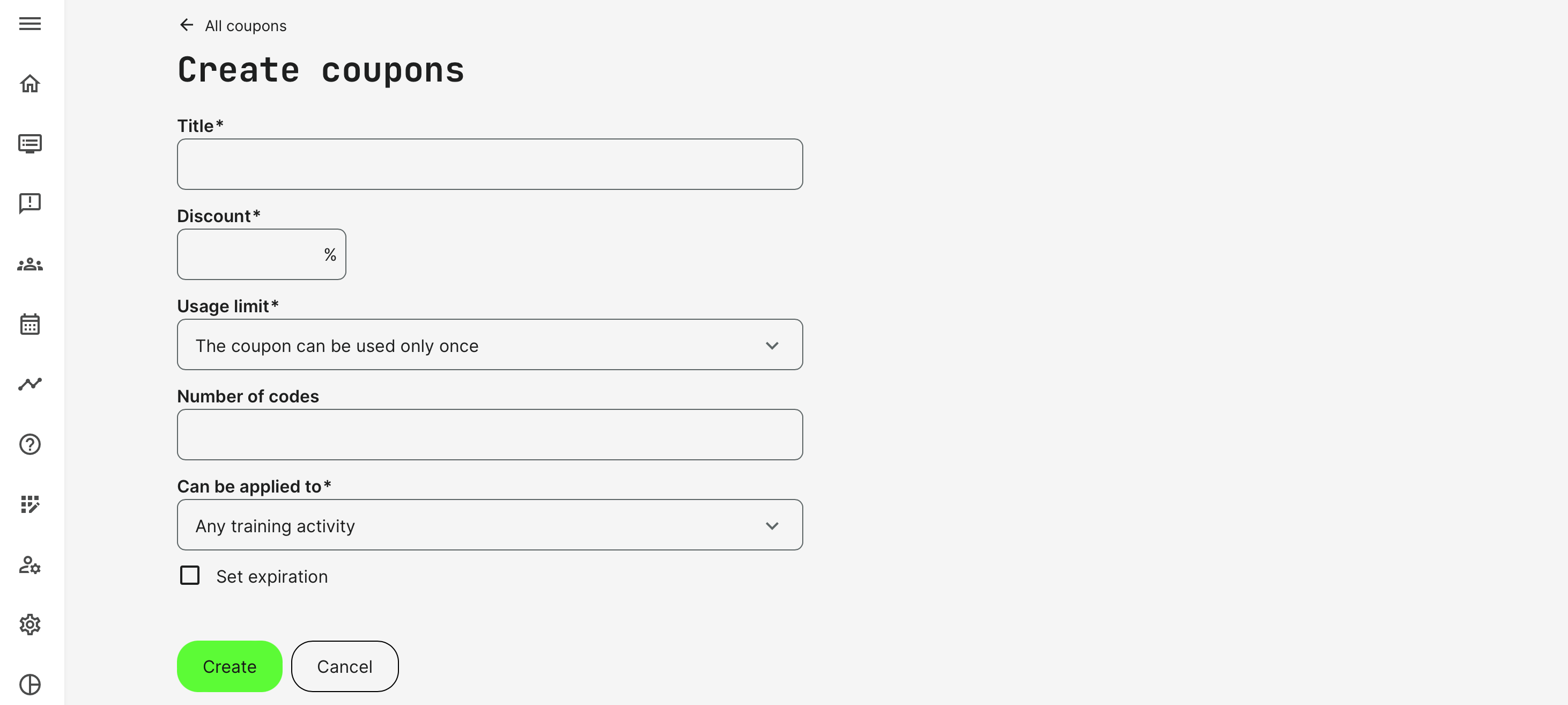Focus the Title input field
This screenshot has height=705, width=1568.
coord(490,164)
